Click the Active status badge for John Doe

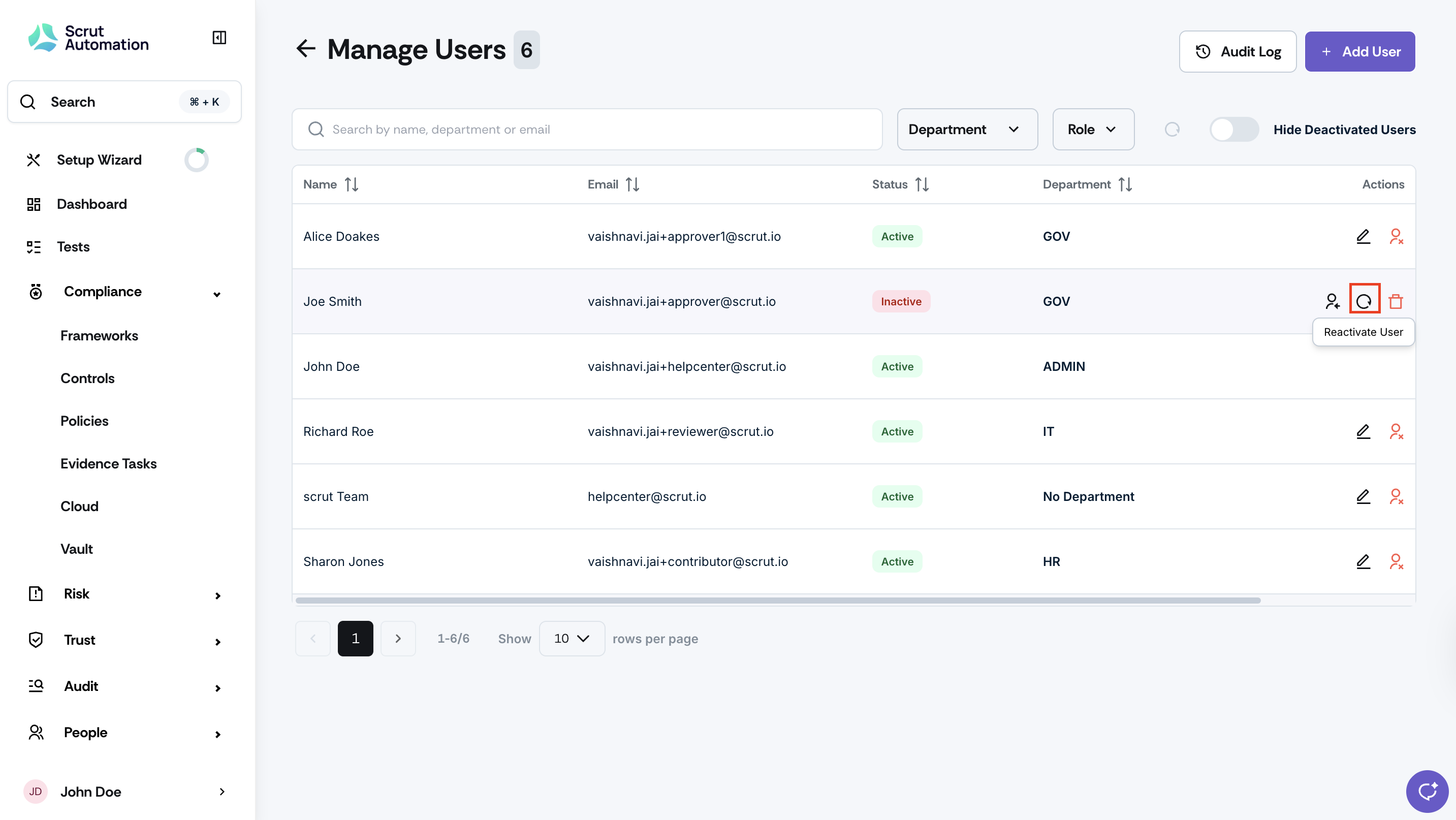(897, 366)
